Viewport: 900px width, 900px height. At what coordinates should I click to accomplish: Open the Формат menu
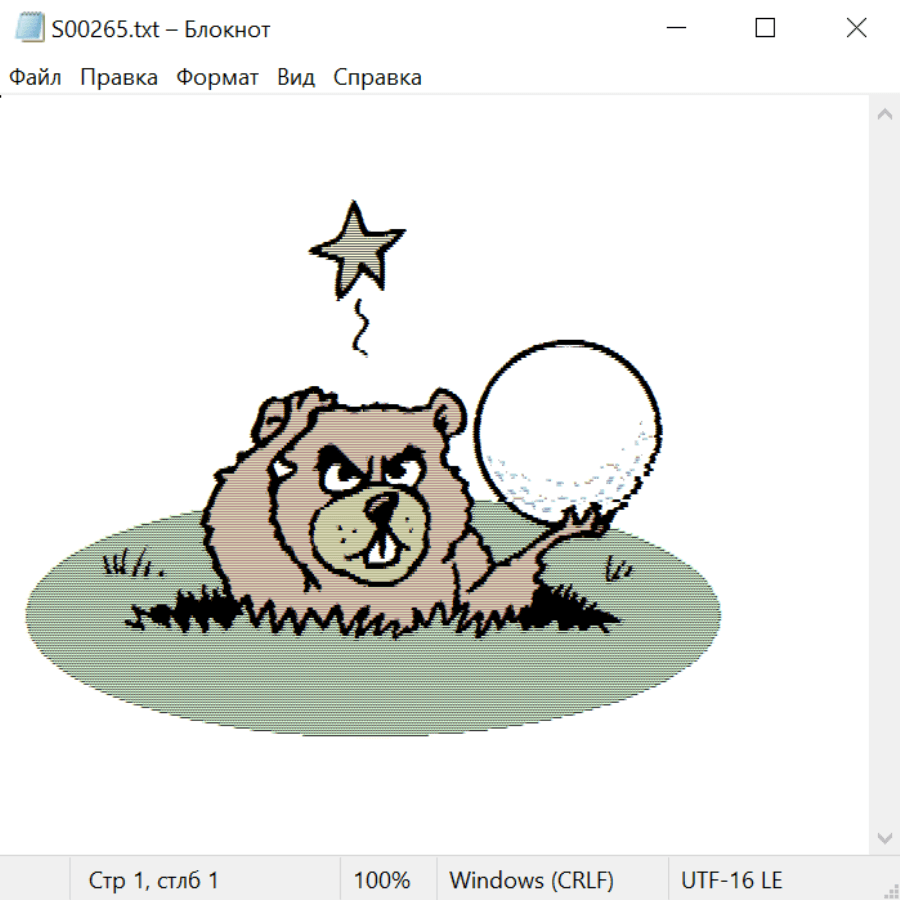pyautogui.click(x=217, y=78)
